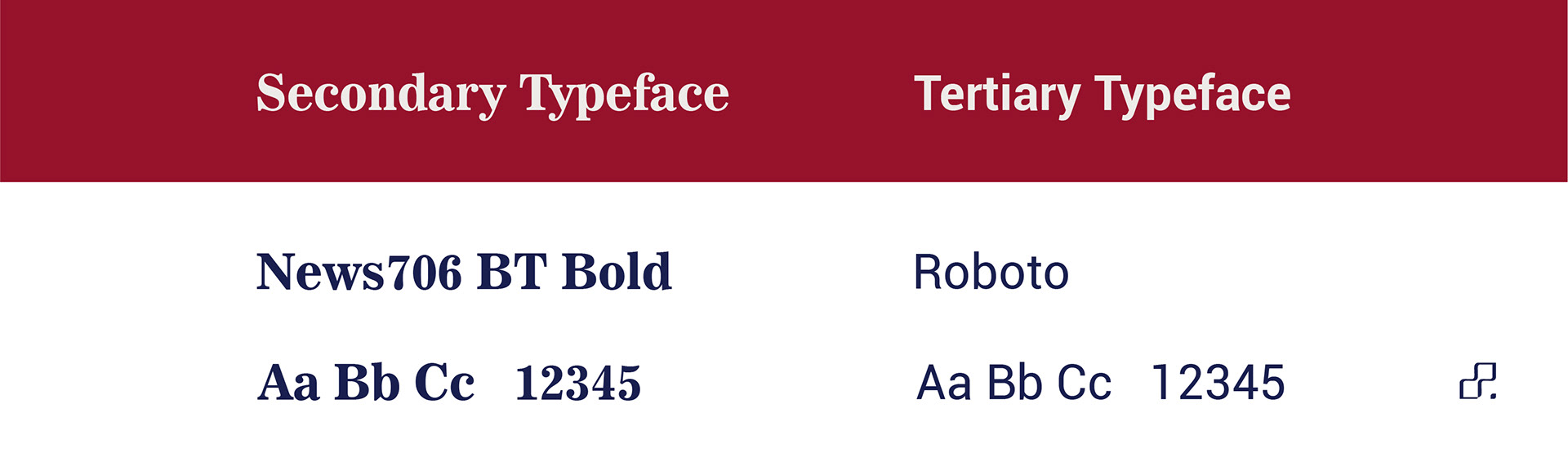Click the word "Bold" in the font name
Image resolution: width=1568 pixels, height=475 pixels.
click(x=617, y=272)
